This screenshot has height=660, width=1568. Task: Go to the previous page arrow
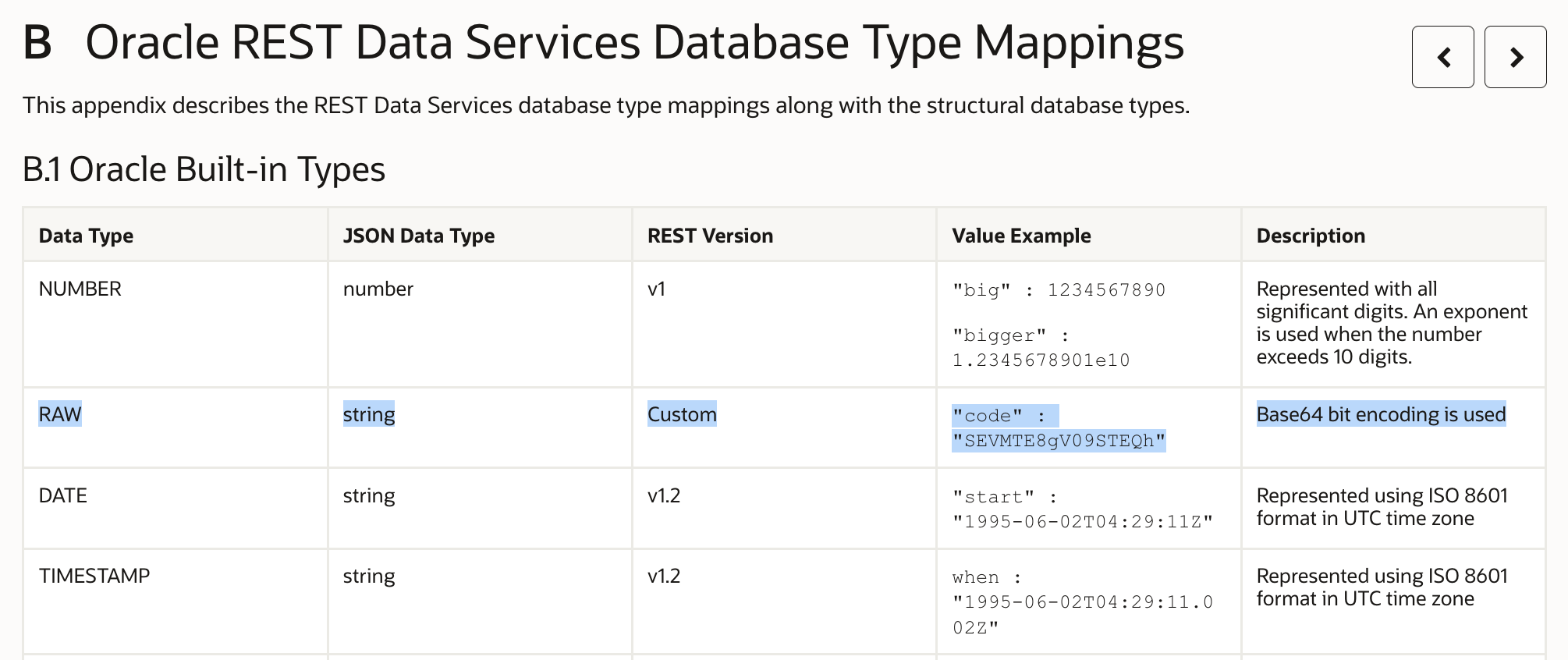1442,57
